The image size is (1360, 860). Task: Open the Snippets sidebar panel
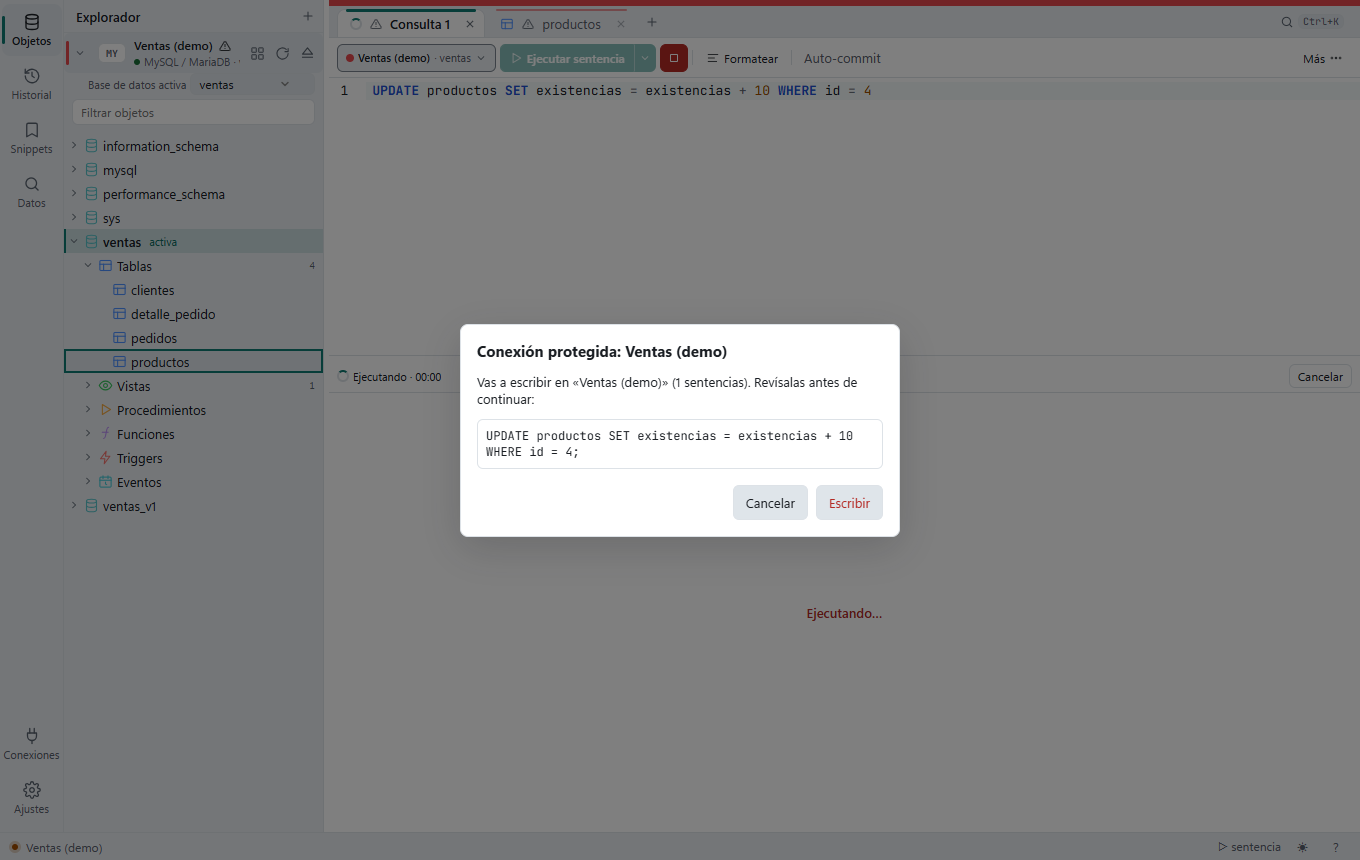31,138
